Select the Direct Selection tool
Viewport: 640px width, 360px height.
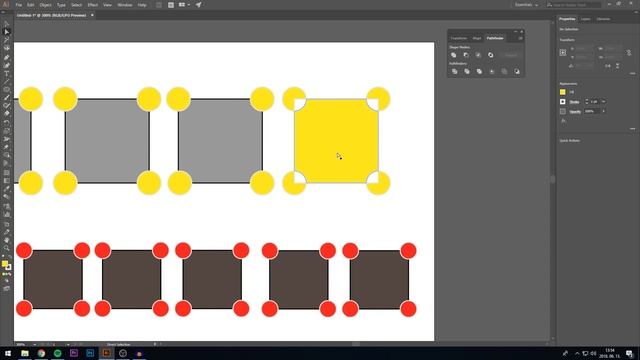7,32
